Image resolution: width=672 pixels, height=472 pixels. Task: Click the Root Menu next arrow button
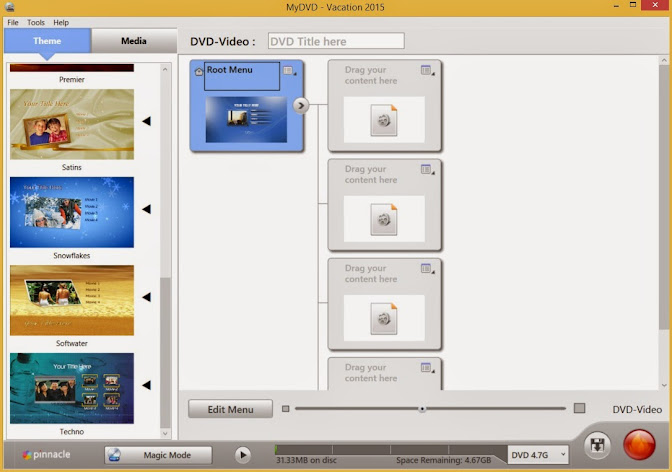301,105
